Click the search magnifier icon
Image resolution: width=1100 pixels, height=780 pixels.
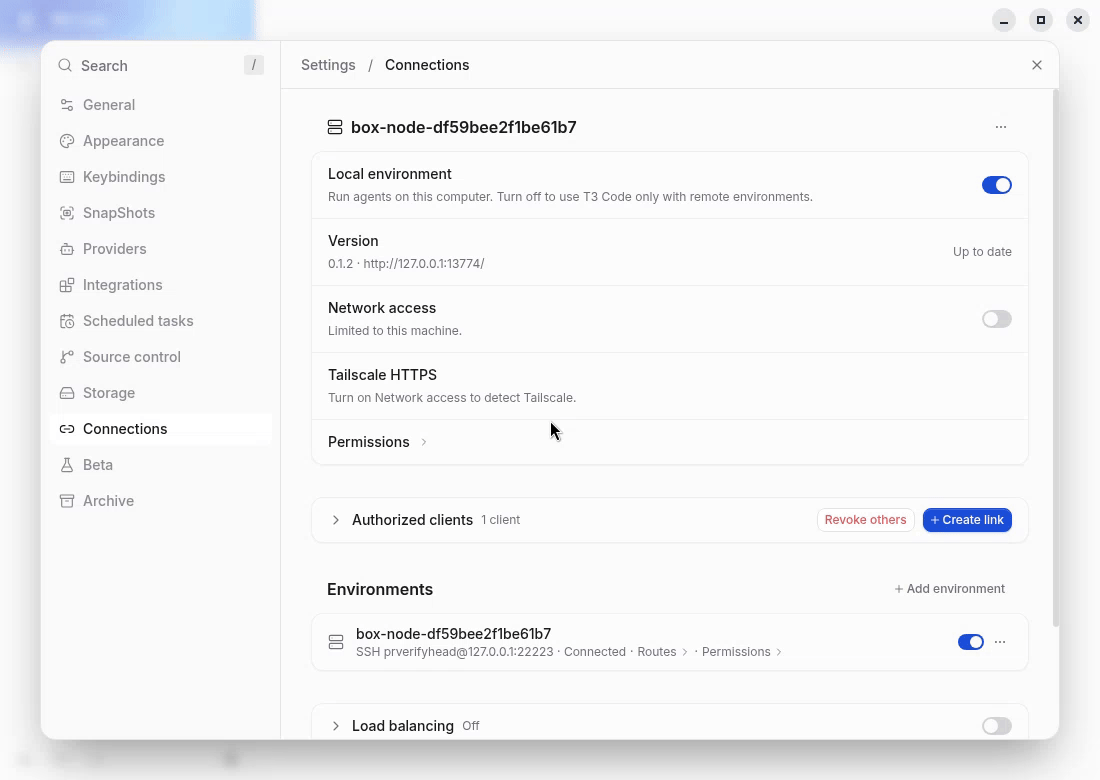pos(65,65)
